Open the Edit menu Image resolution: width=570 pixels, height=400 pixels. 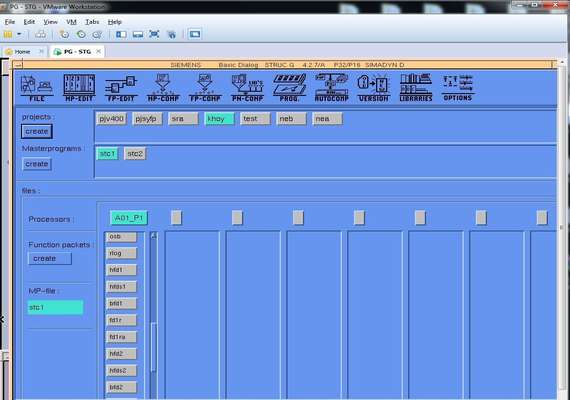29,22
